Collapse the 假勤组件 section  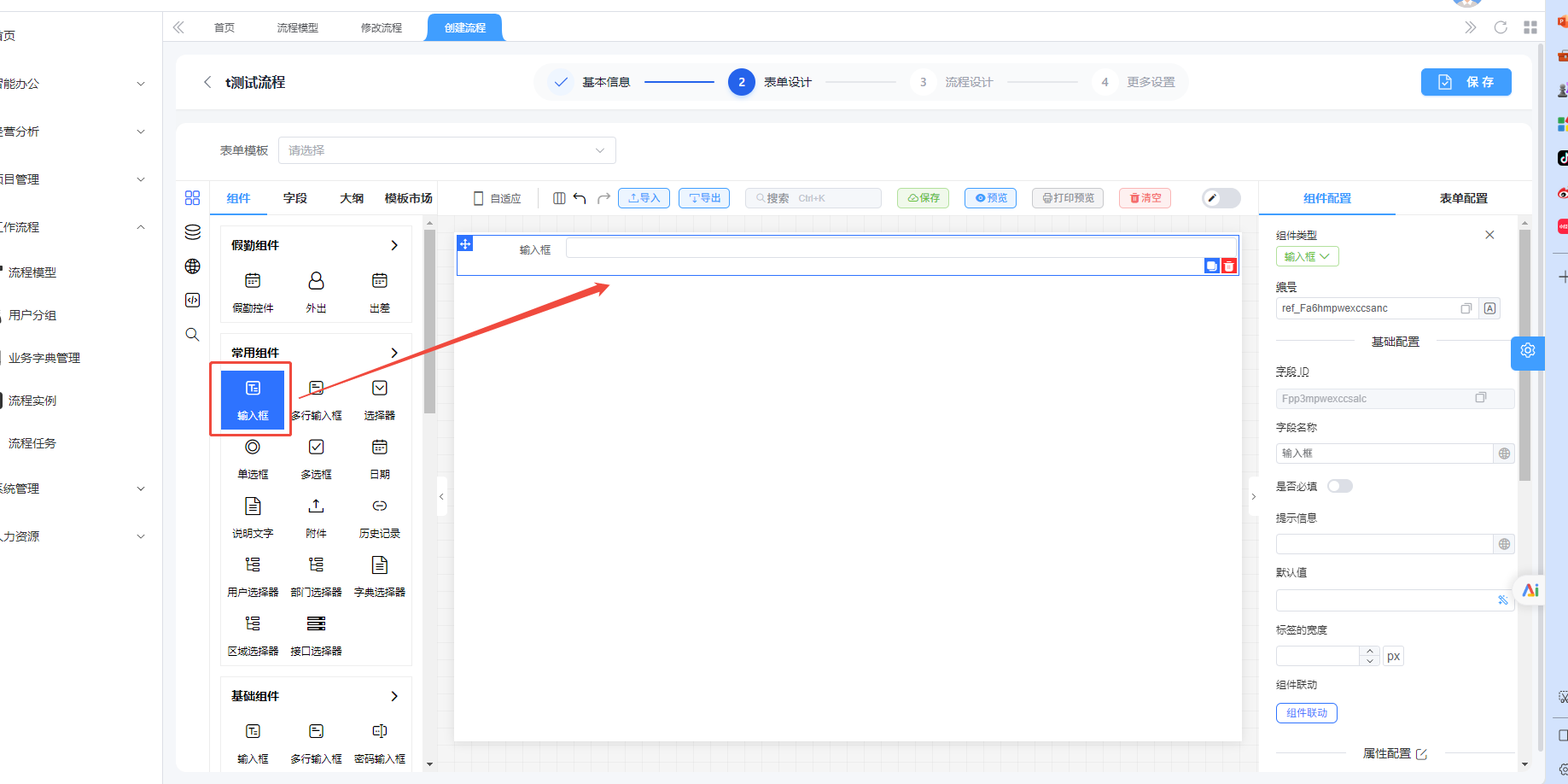pos(394,245)
